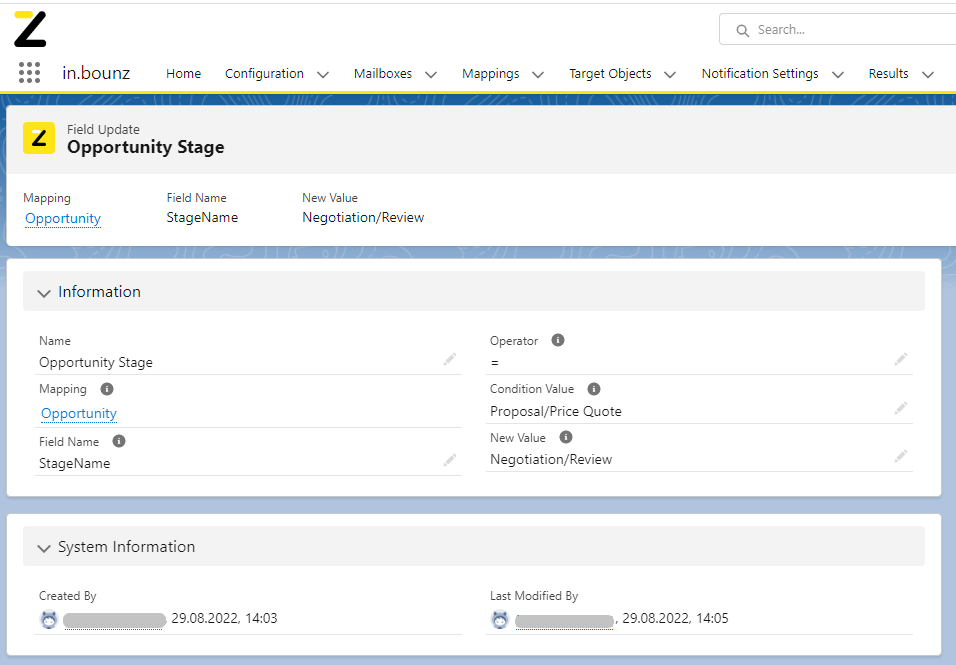956x665 pixels.
Task: Edit the Name field with pencil icon
Action: 450,360
